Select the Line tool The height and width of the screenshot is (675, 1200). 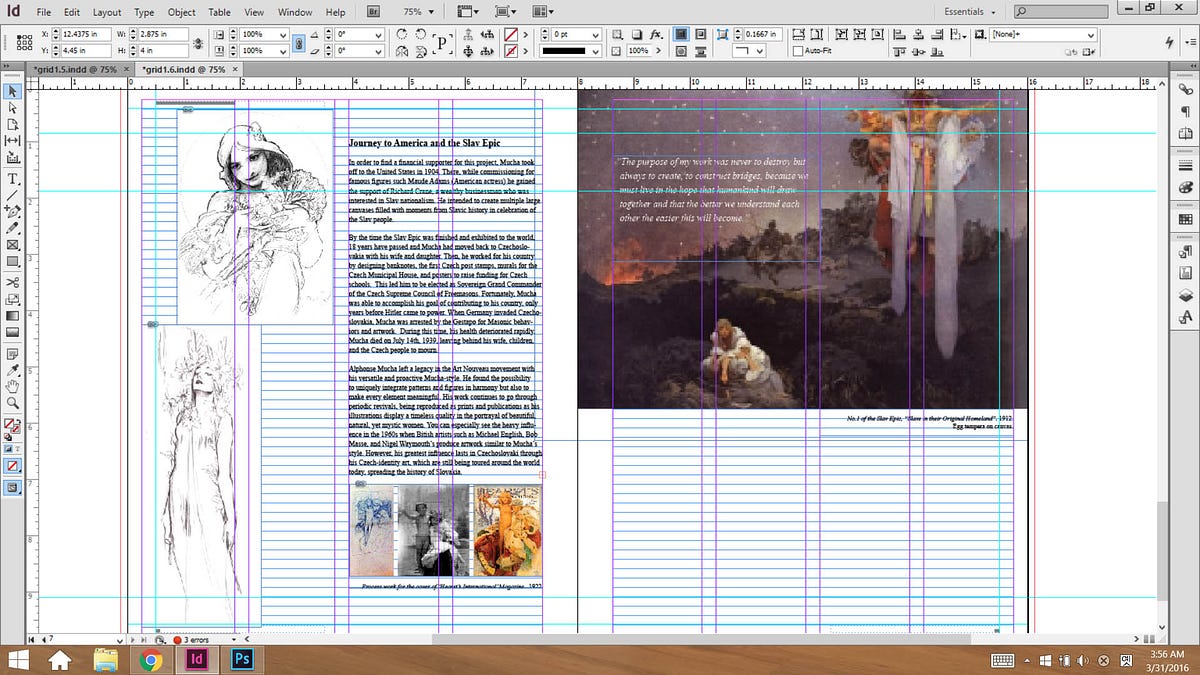12,195
